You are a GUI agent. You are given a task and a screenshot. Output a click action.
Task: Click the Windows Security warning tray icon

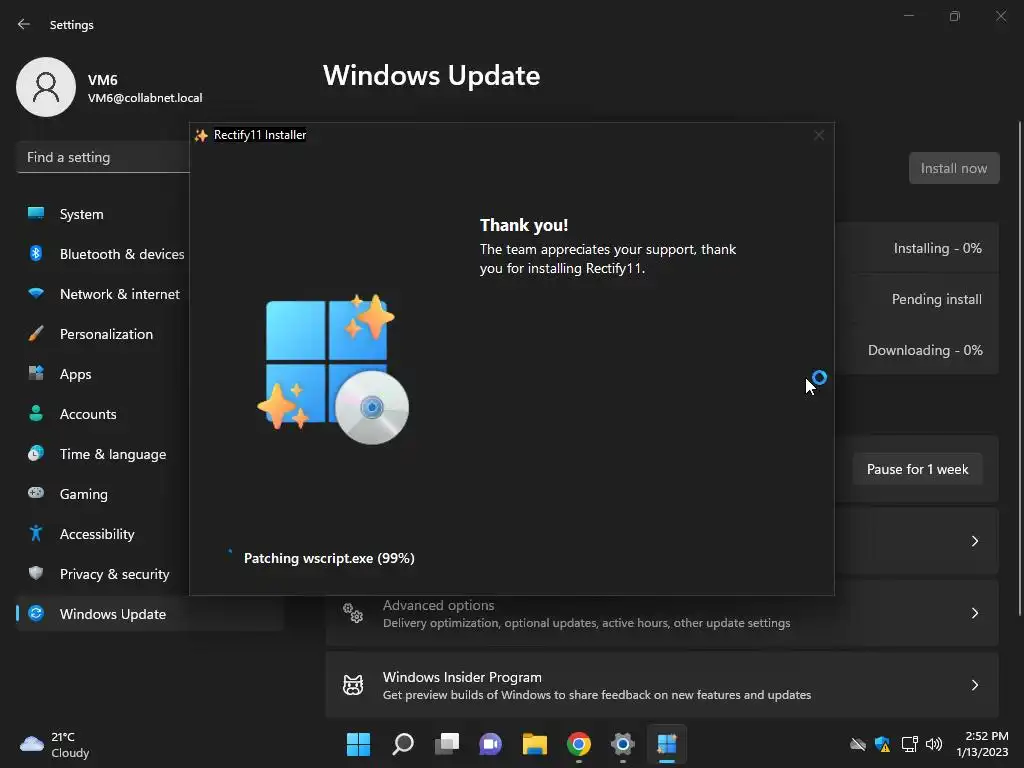(x=882, y=744)
